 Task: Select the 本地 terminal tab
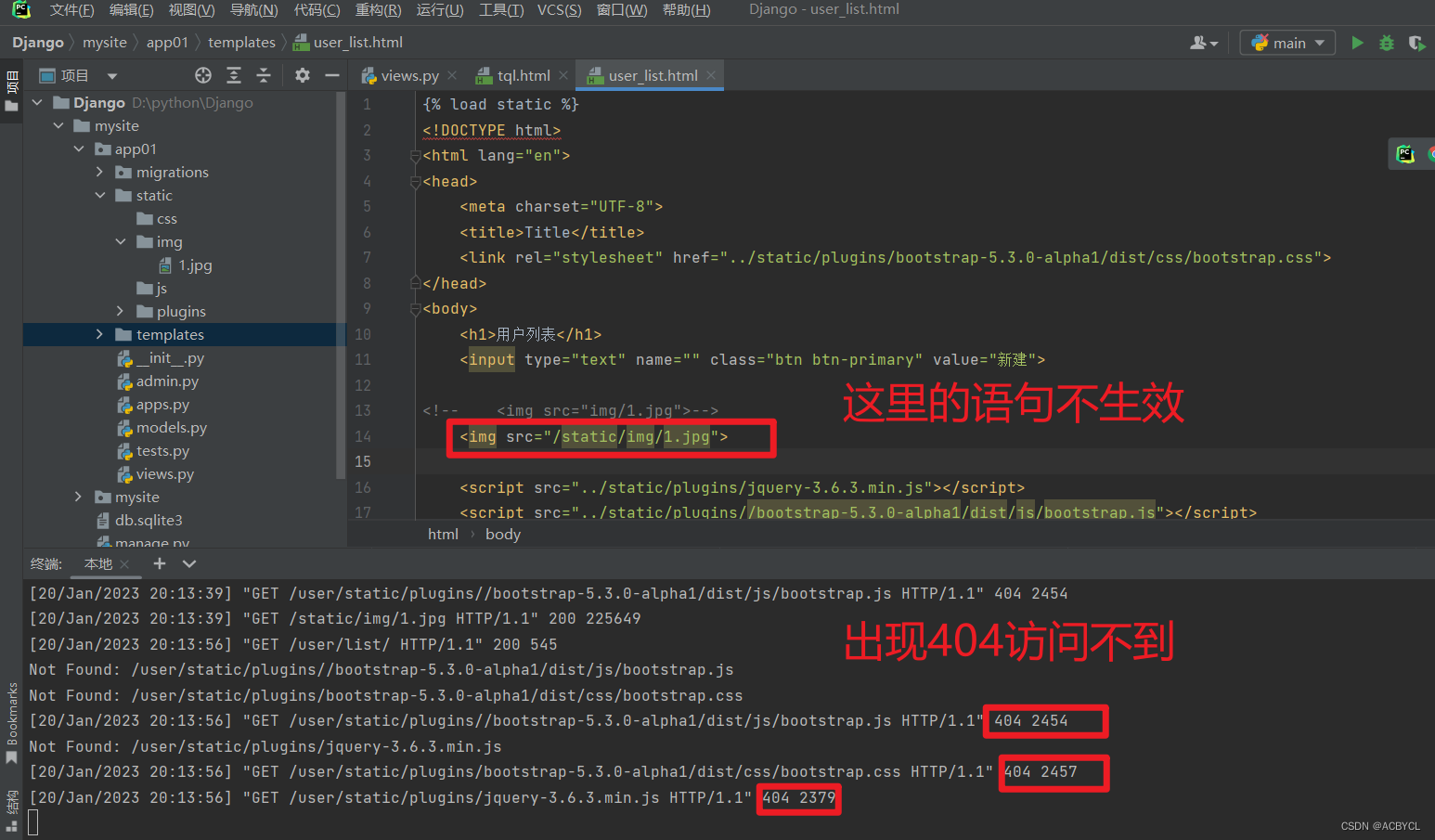point(98,563)
